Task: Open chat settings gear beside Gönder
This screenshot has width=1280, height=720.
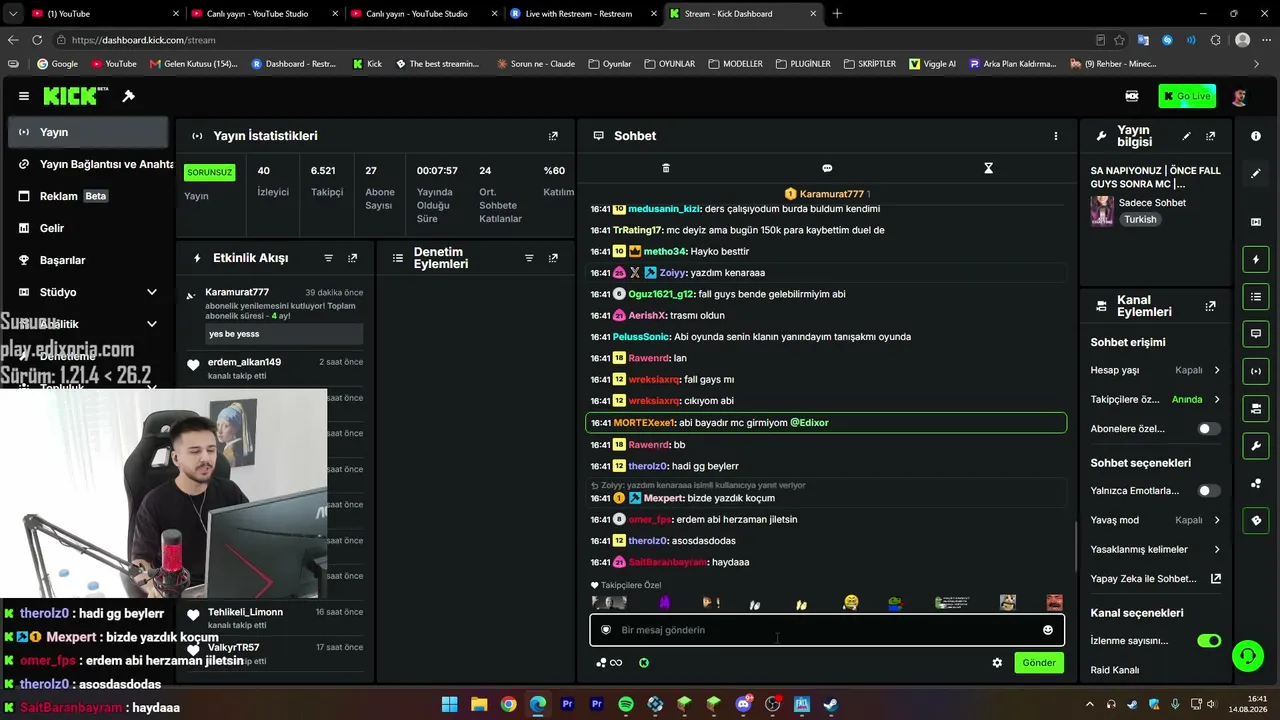Action: tap(997, 663)
